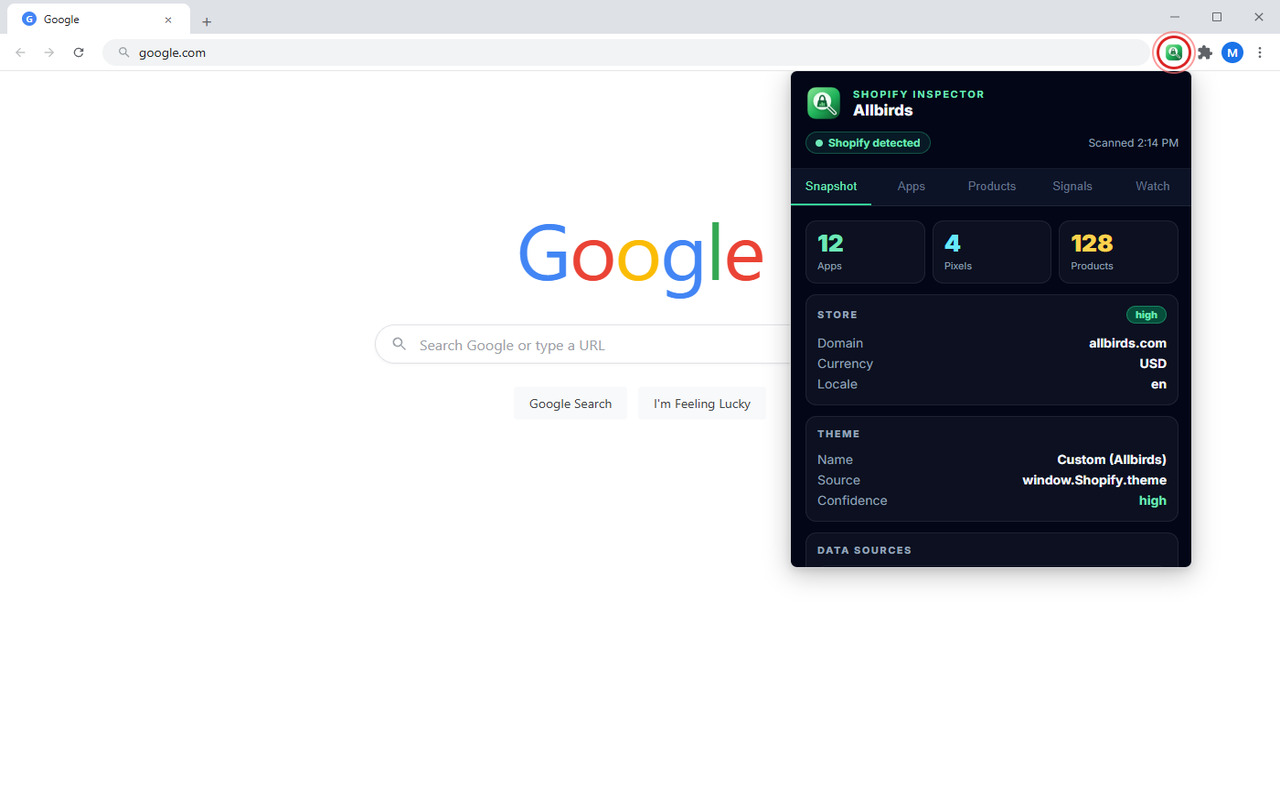Click the high badge in Store card
The image size is (1280, 800).
coord(1146,314)
